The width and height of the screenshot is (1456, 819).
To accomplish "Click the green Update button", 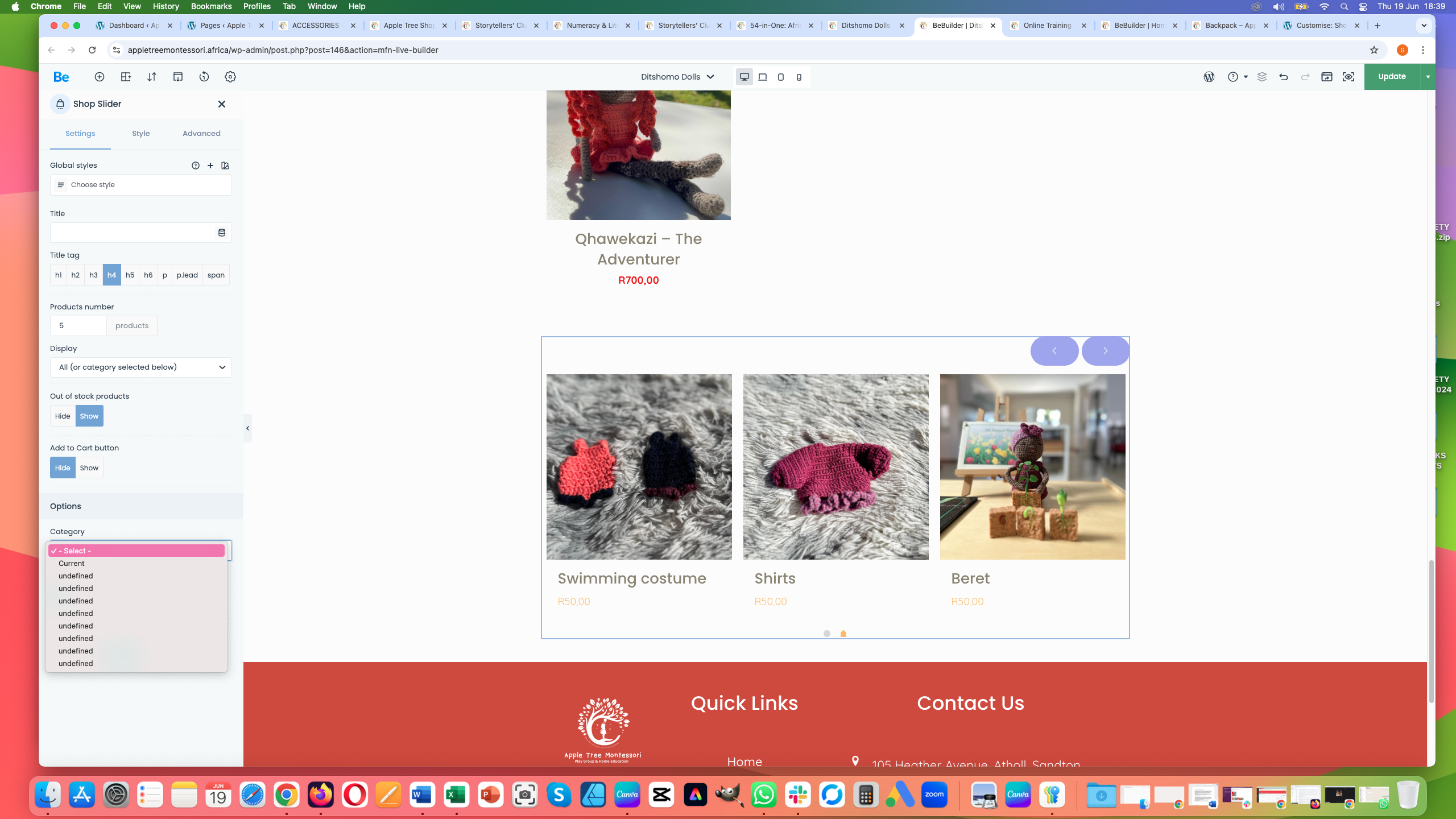I will [x=1392, y=77].
